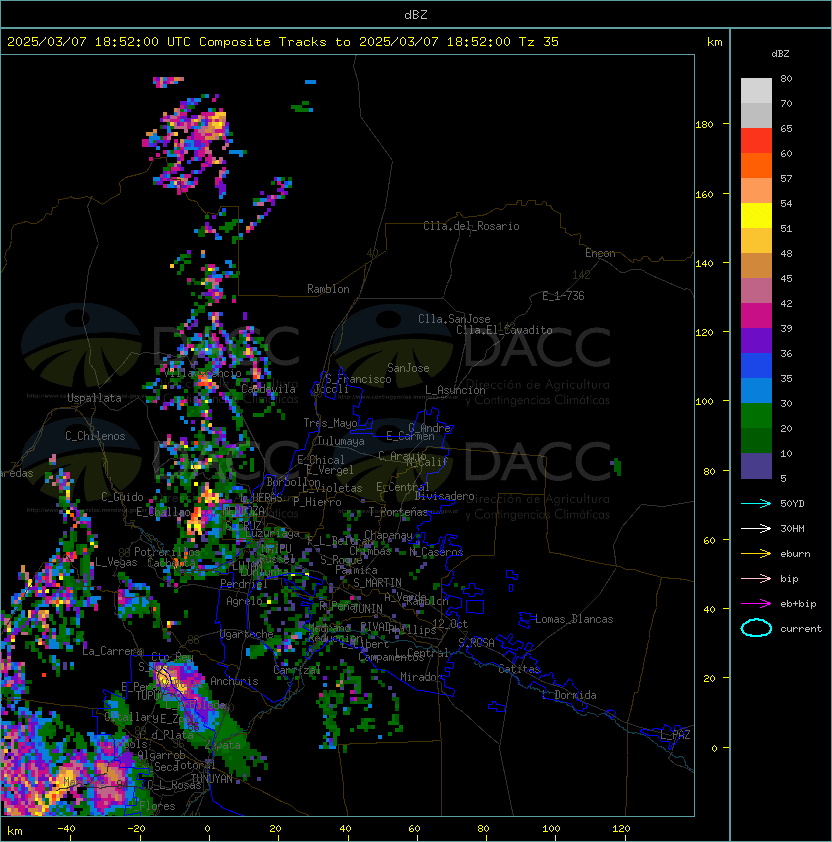Select the 'C_Guido' map label

point(122,497)
